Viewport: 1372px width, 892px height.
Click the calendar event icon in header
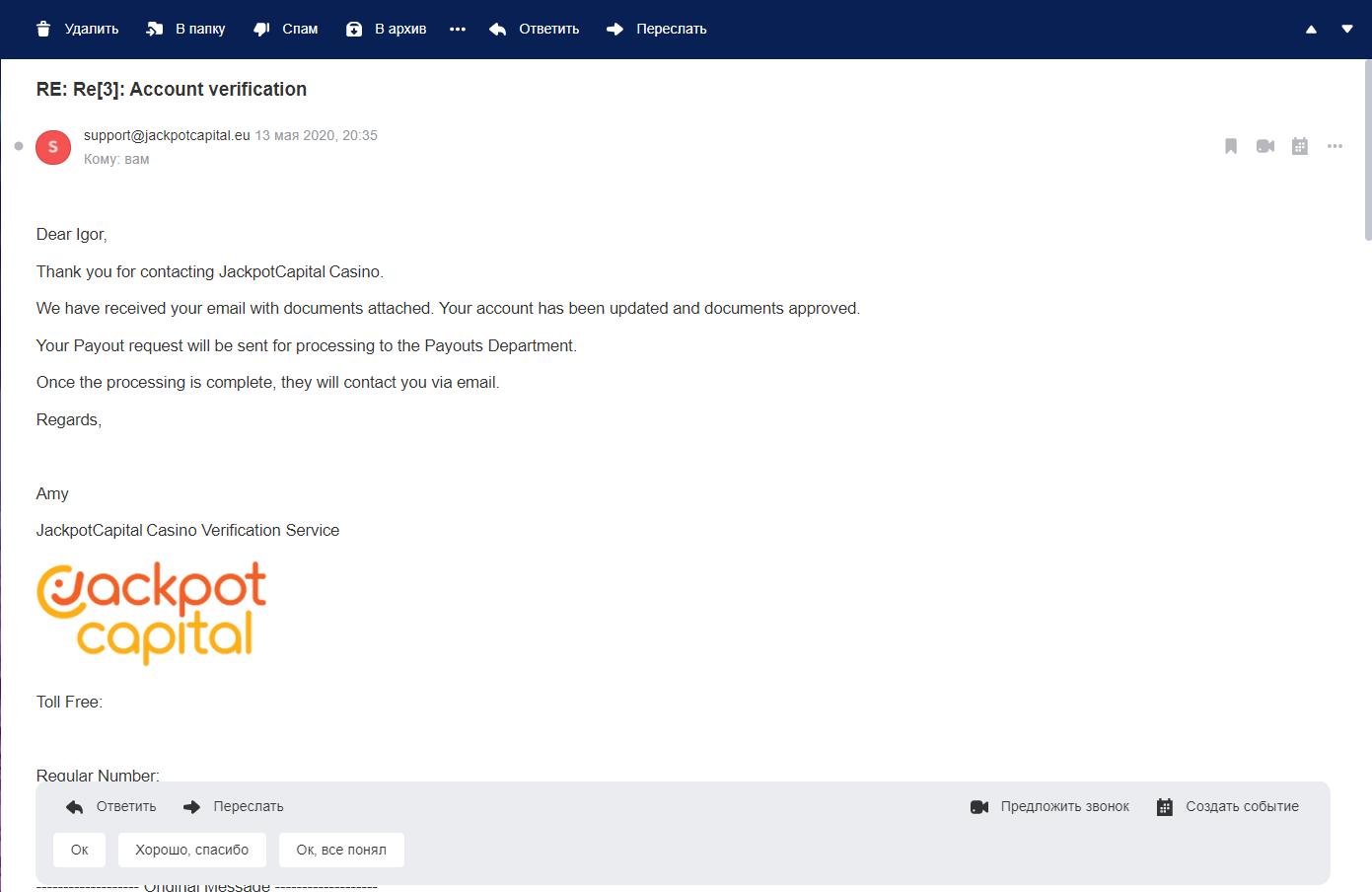point(1300,146)
